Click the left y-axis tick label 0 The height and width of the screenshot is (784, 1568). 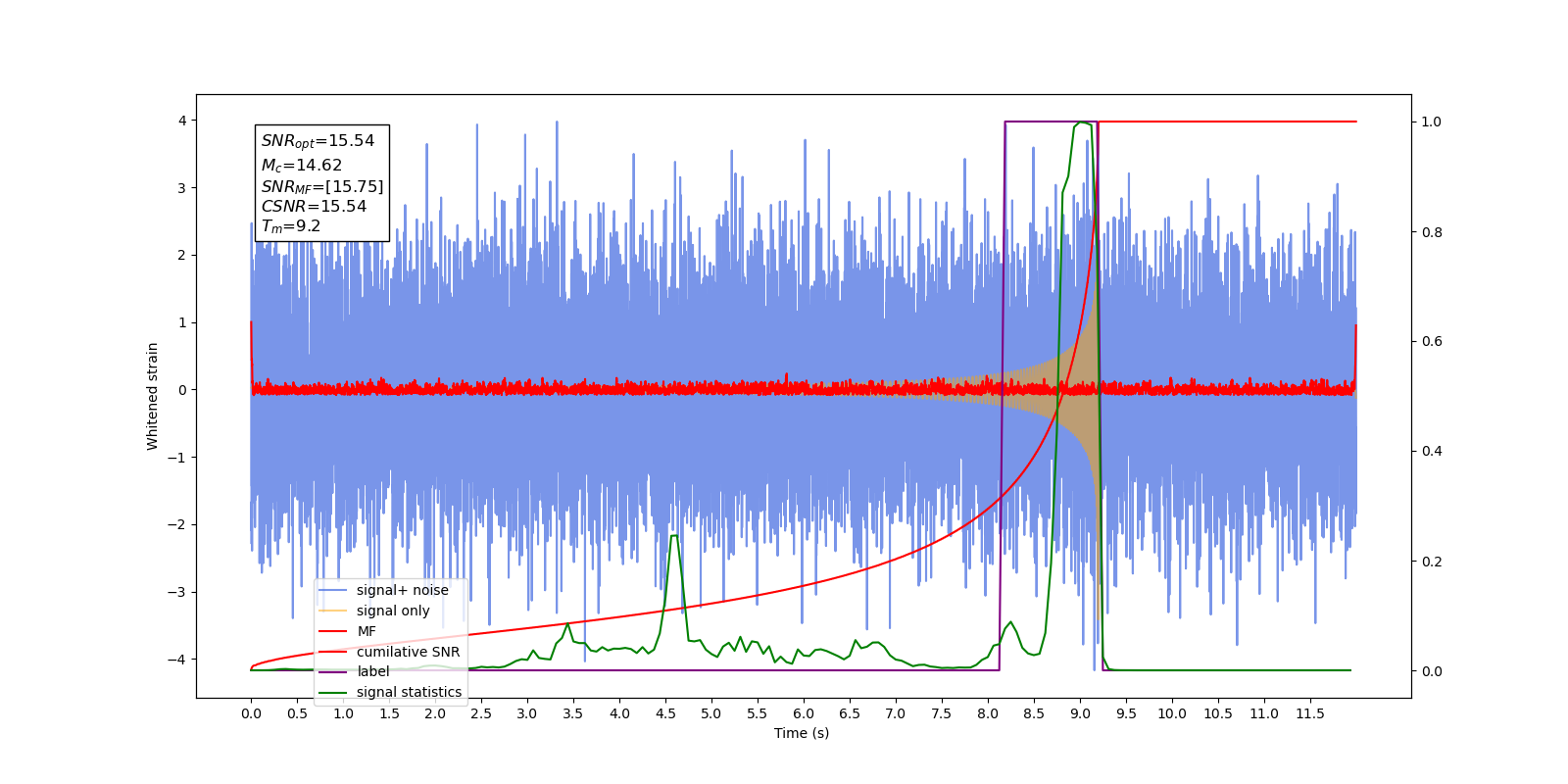coord(182,390)
